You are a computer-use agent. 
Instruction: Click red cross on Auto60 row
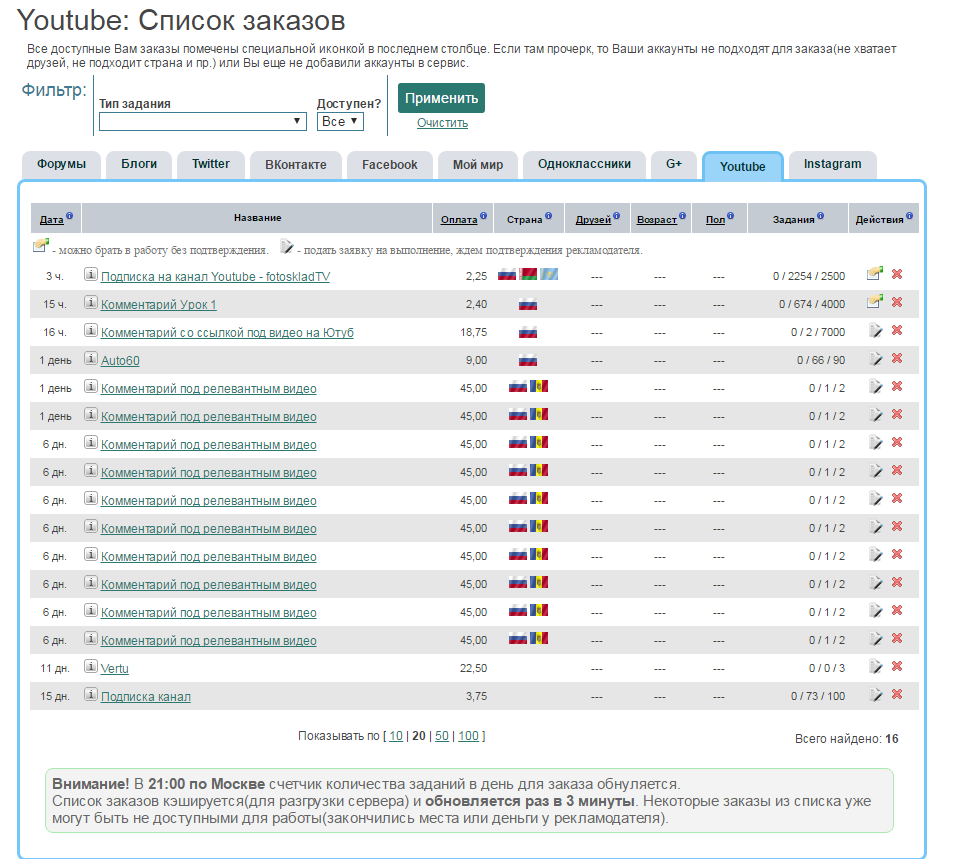(897, 358)
